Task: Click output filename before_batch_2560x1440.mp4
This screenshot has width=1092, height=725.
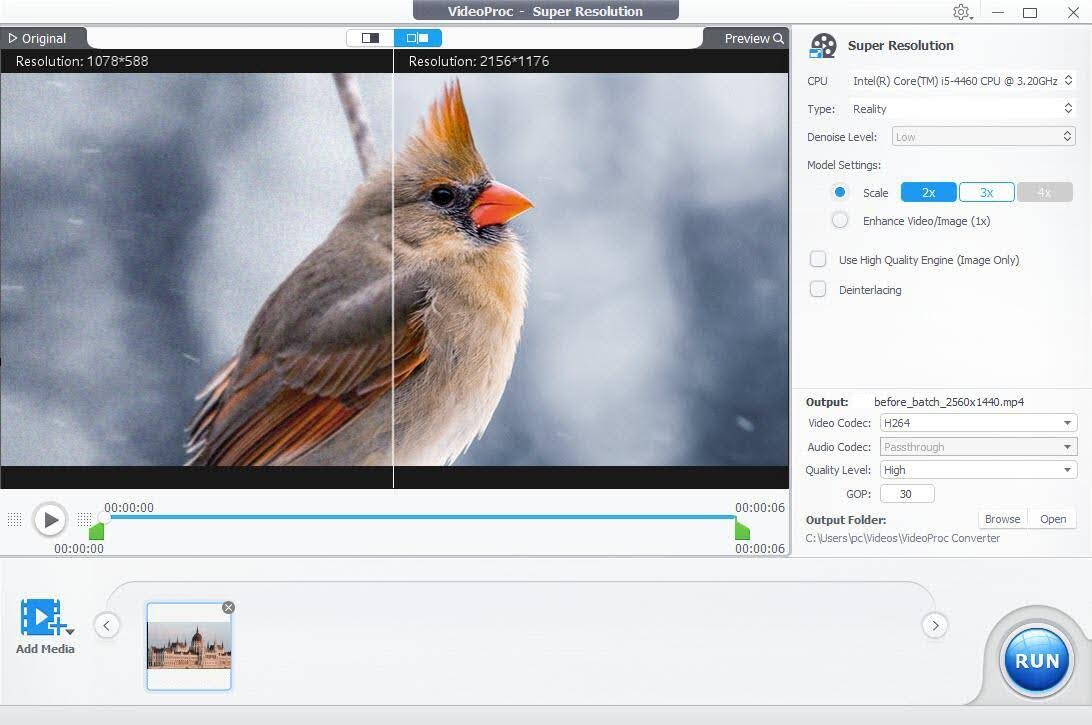Action: 949,402
